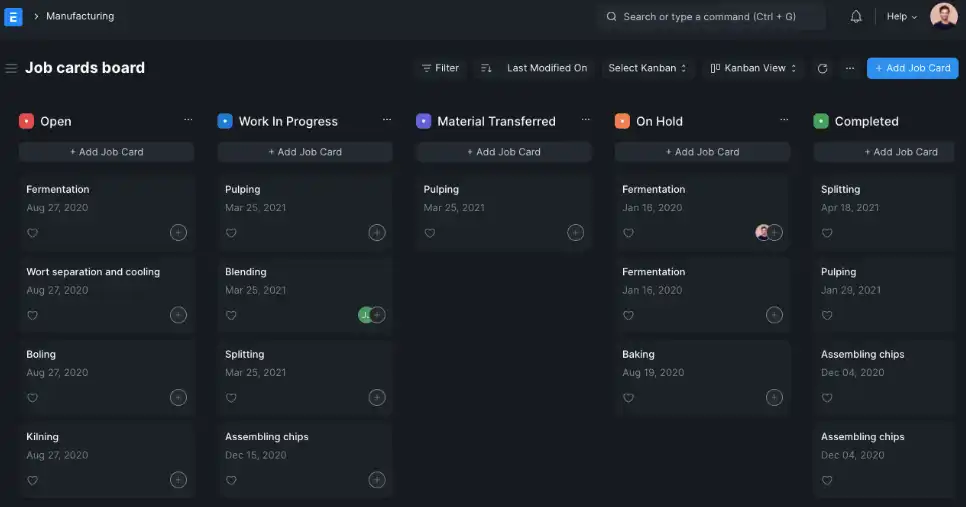Click the orange On Hold column indicator

[x=622, y=121]
